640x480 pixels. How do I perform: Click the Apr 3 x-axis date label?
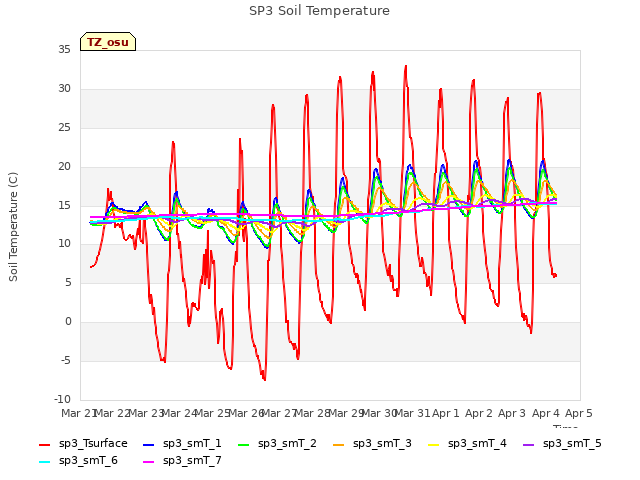512,413
